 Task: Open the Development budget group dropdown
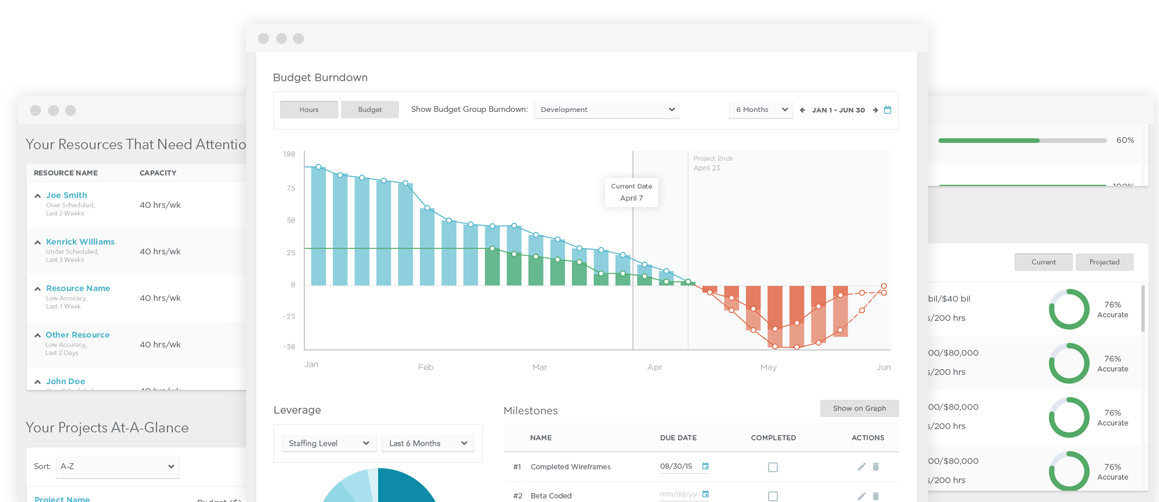click(606, 109)
